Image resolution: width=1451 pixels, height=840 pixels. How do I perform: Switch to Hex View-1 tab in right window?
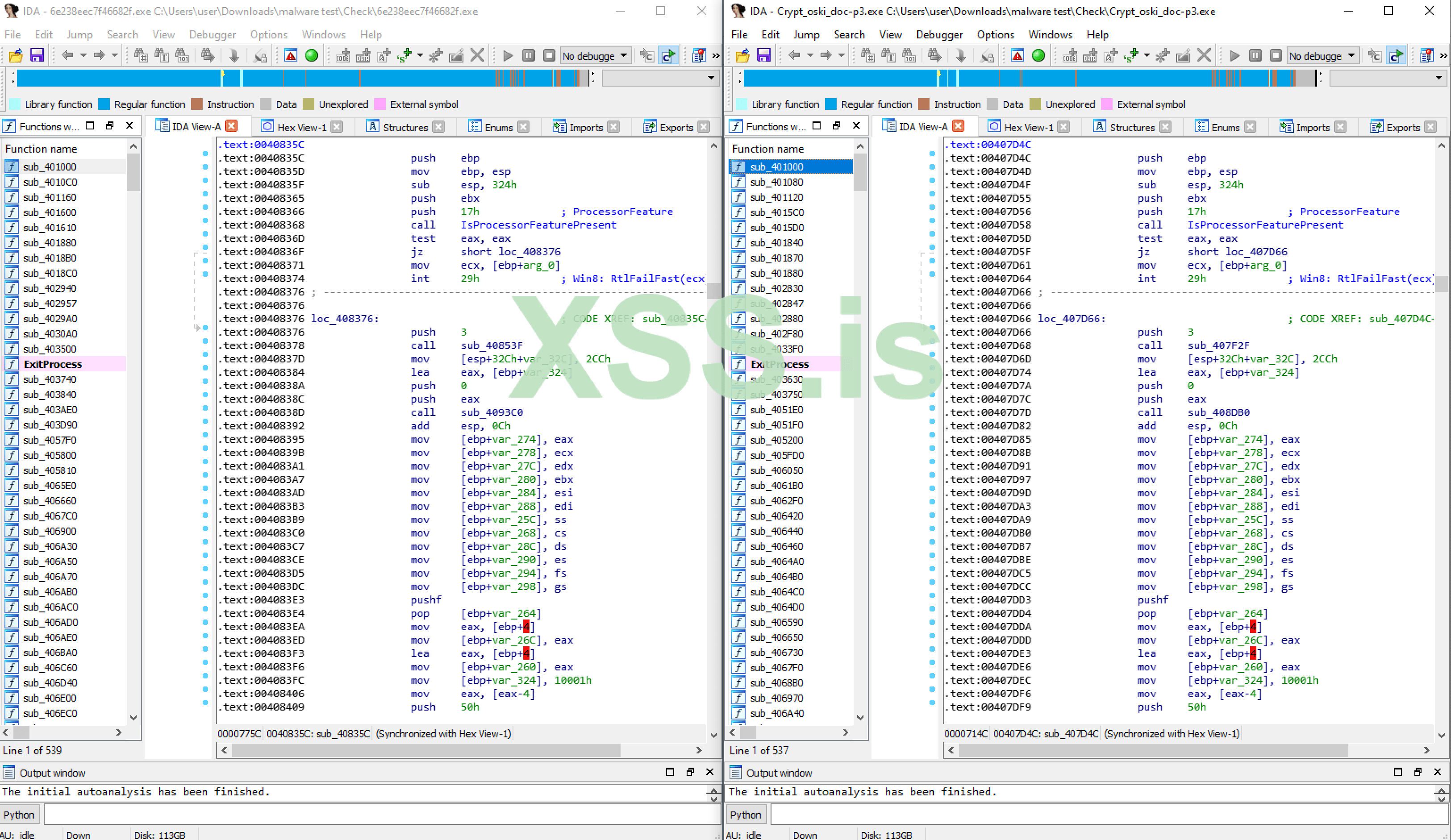click(x=1028, y=127)
